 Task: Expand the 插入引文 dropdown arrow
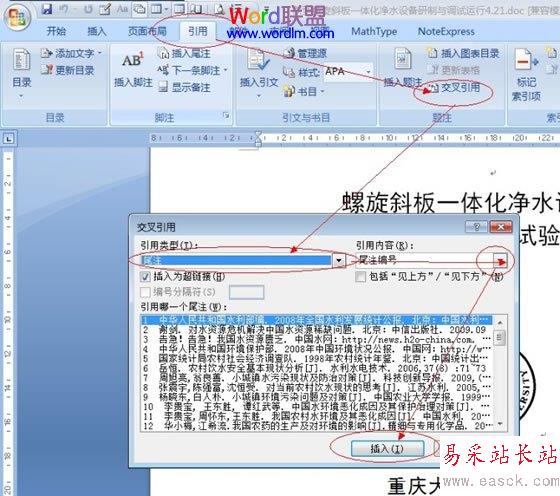(x=259, y=96)
